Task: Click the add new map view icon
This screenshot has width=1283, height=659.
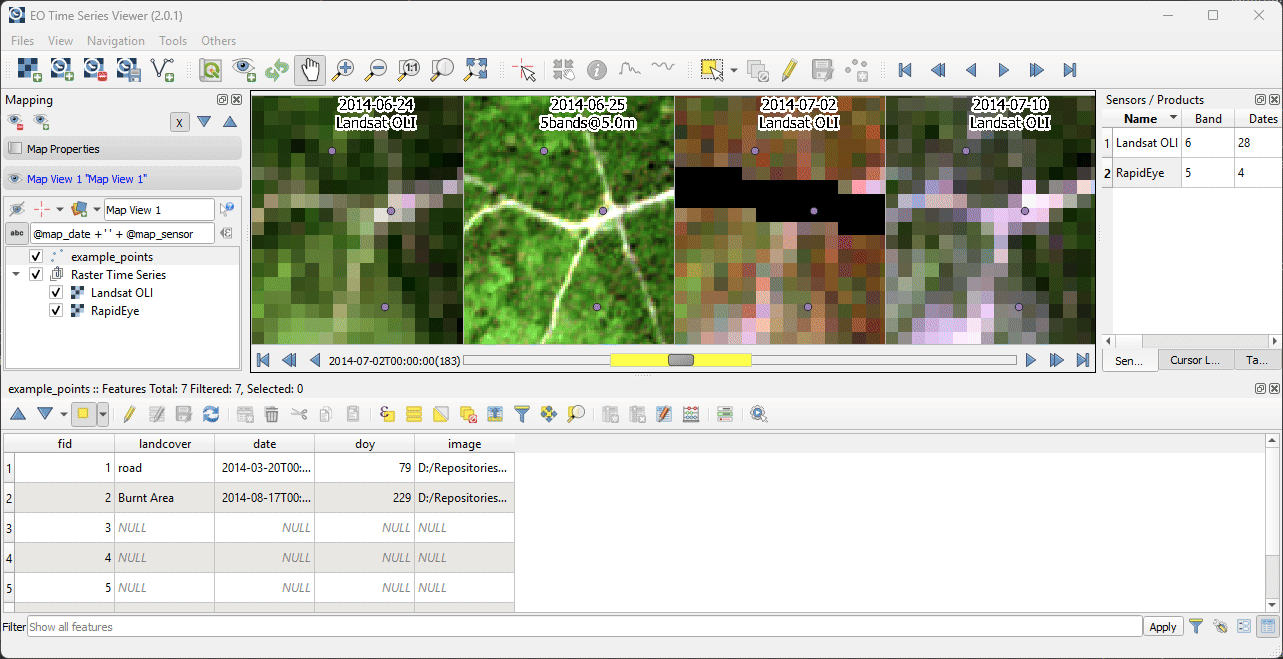Action: coord(243,69)
